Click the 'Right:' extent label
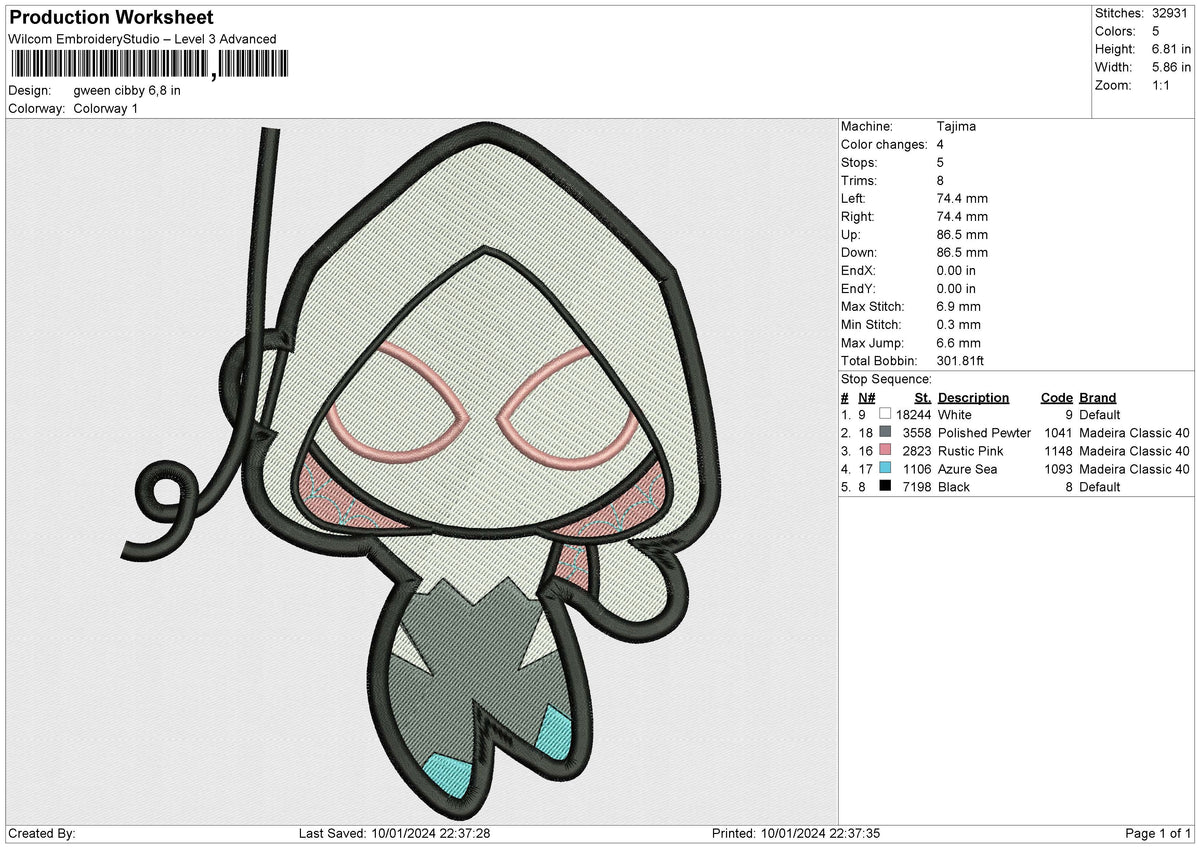This screenshot has width=1200, height=848. click(858, 217)
